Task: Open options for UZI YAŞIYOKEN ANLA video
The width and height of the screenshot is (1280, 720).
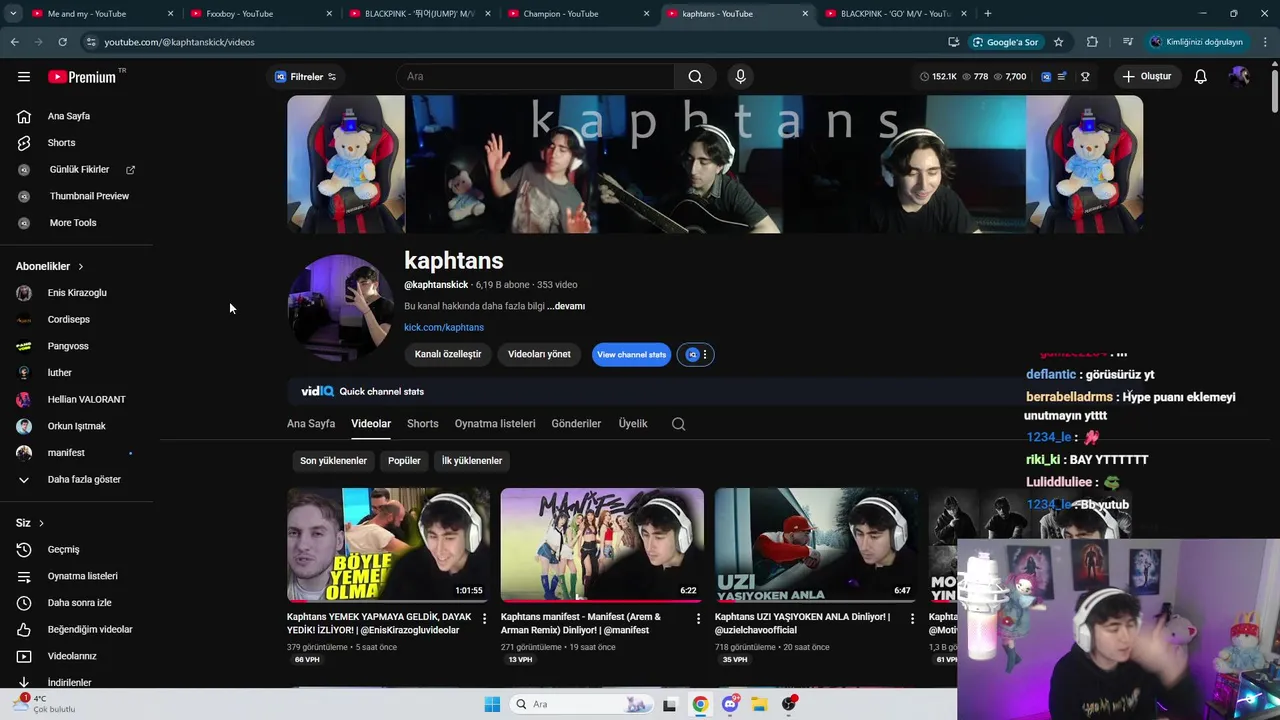Action: click(x=912, y=619)
